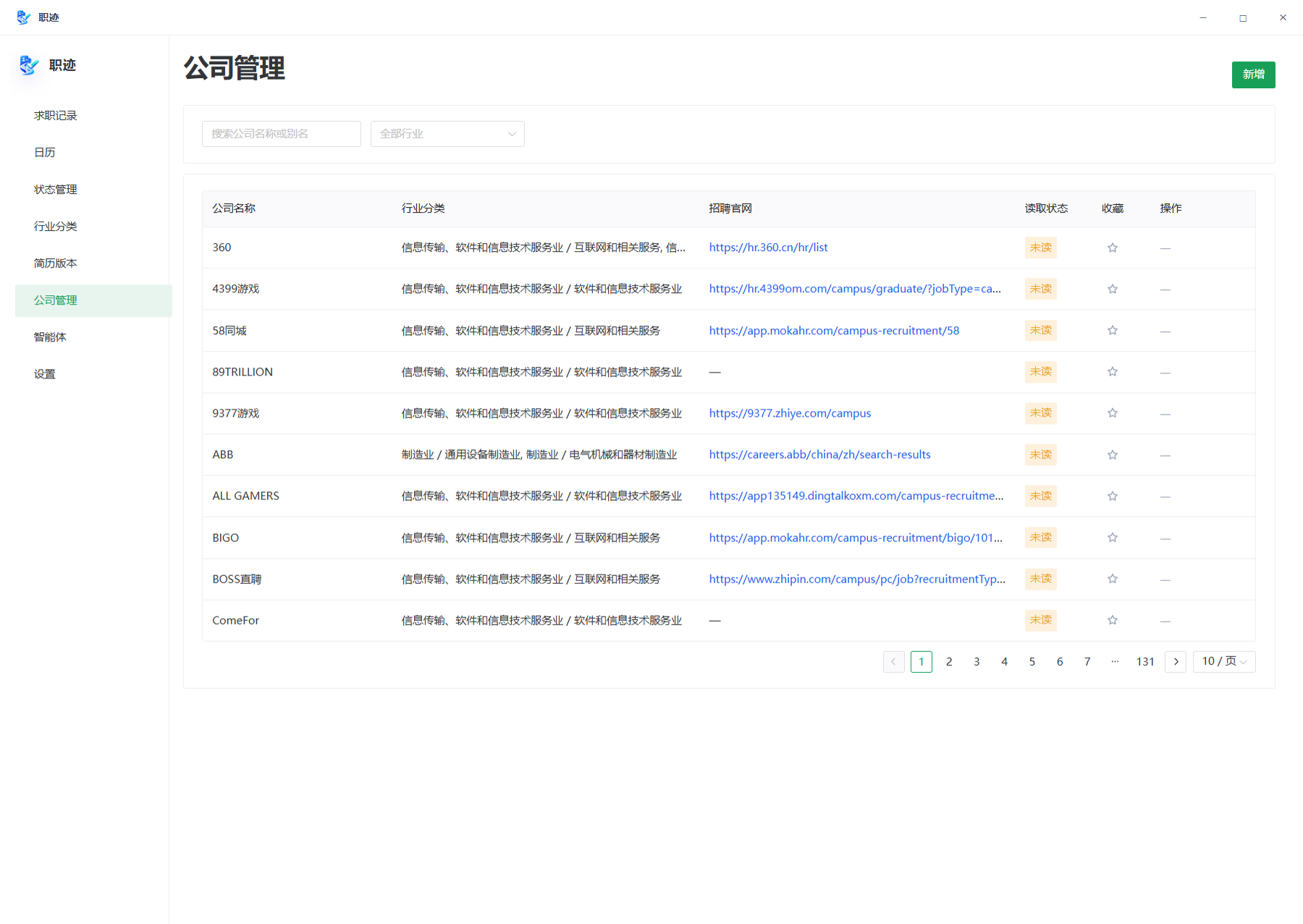The height and width of the screenshot is (924, 1303).
Task: Click the 未读 tag for 360
Action: click(1040, 247)
